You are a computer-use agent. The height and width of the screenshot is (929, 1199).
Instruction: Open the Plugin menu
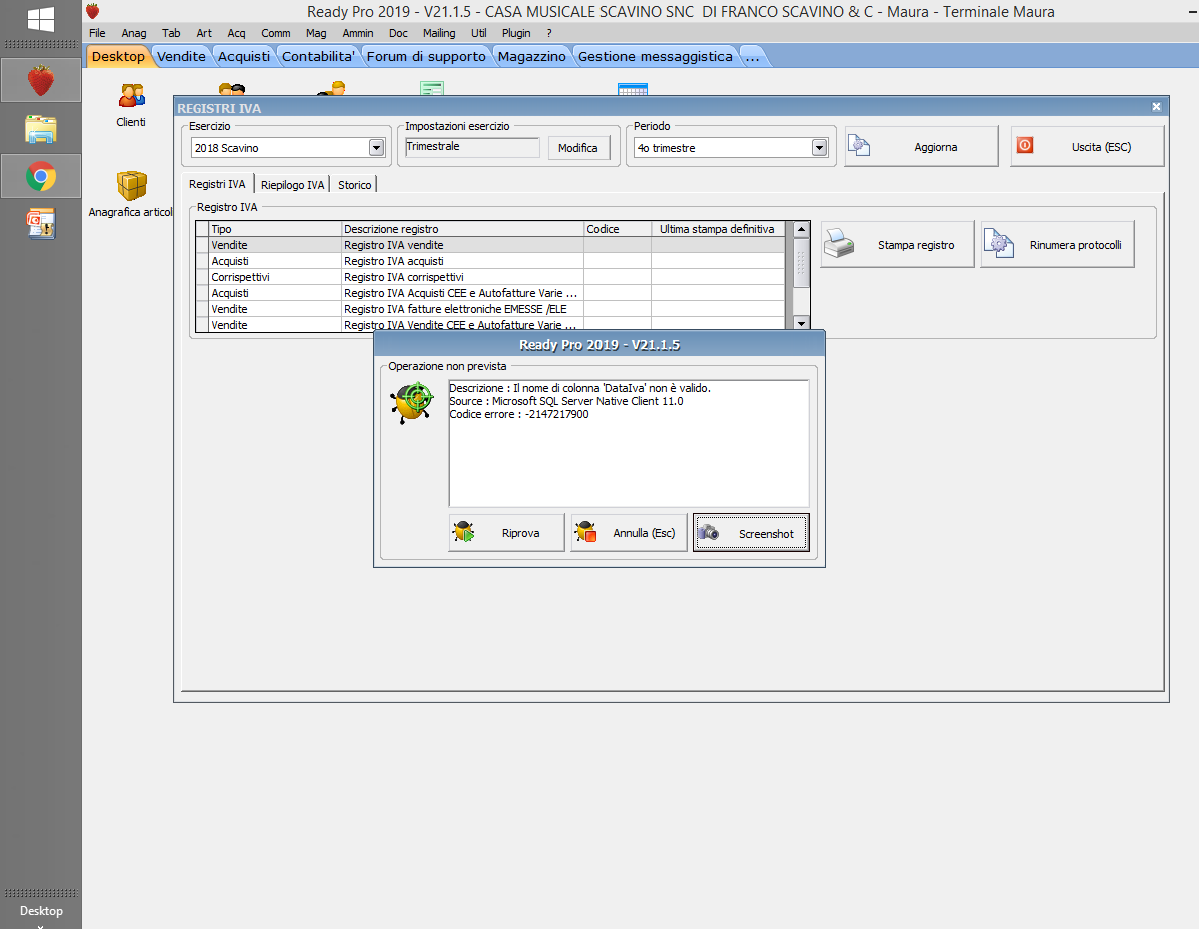coord(516,33)
